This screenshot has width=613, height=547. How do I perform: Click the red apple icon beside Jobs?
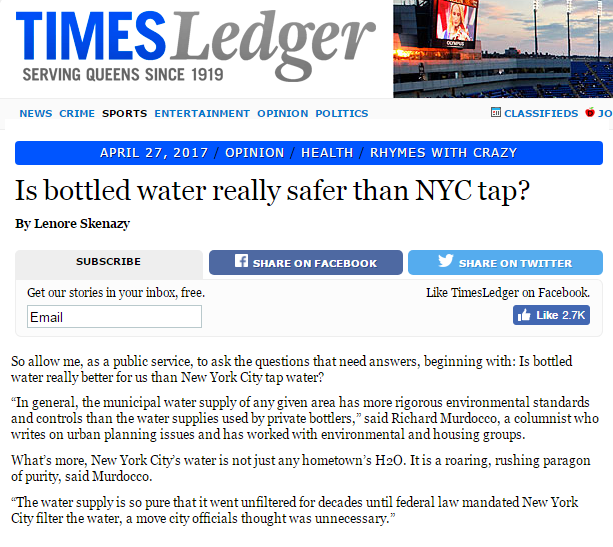click(590, 112)
